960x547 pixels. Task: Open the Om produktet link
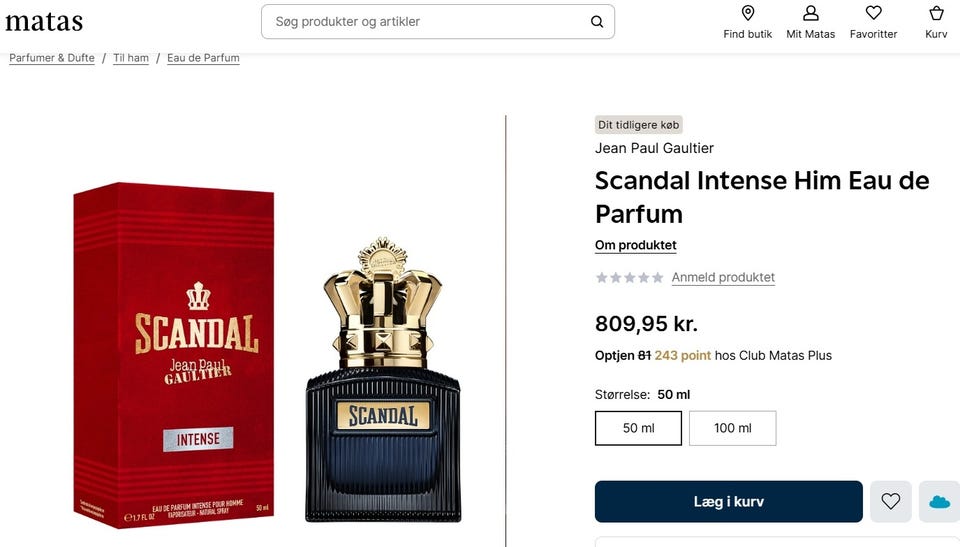636,245
